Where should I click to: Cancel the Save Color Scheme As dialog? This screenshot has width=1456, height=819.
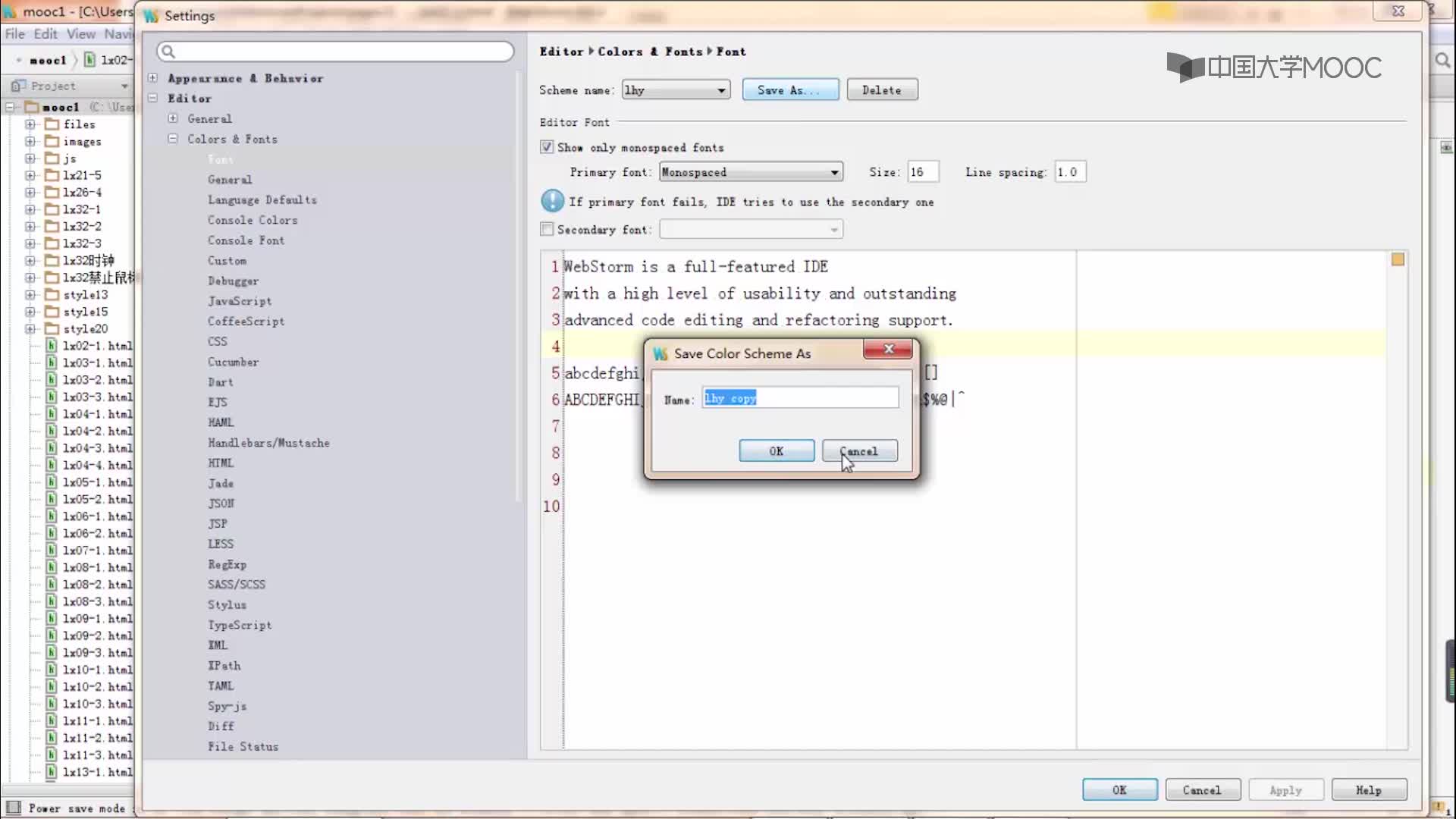pyautogui.click(x=859, y=451)
